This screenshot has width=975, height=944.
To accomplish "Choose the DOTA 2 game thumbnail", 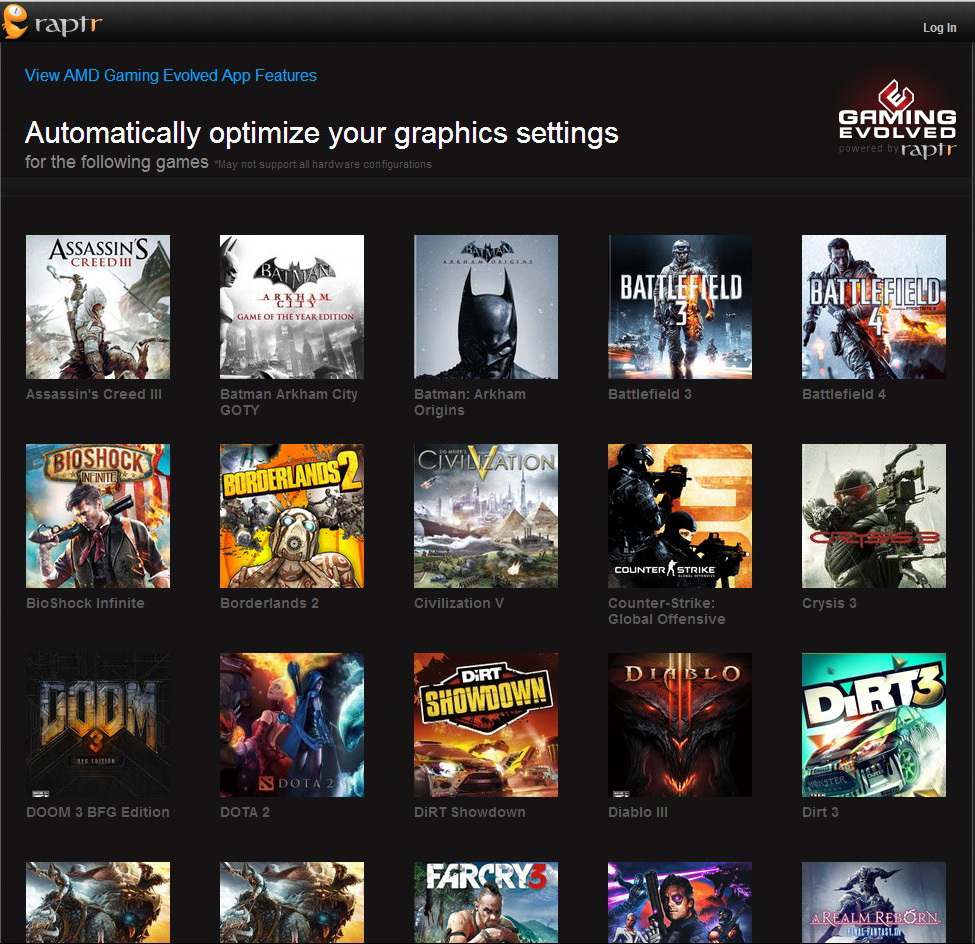I will [292, 725].
